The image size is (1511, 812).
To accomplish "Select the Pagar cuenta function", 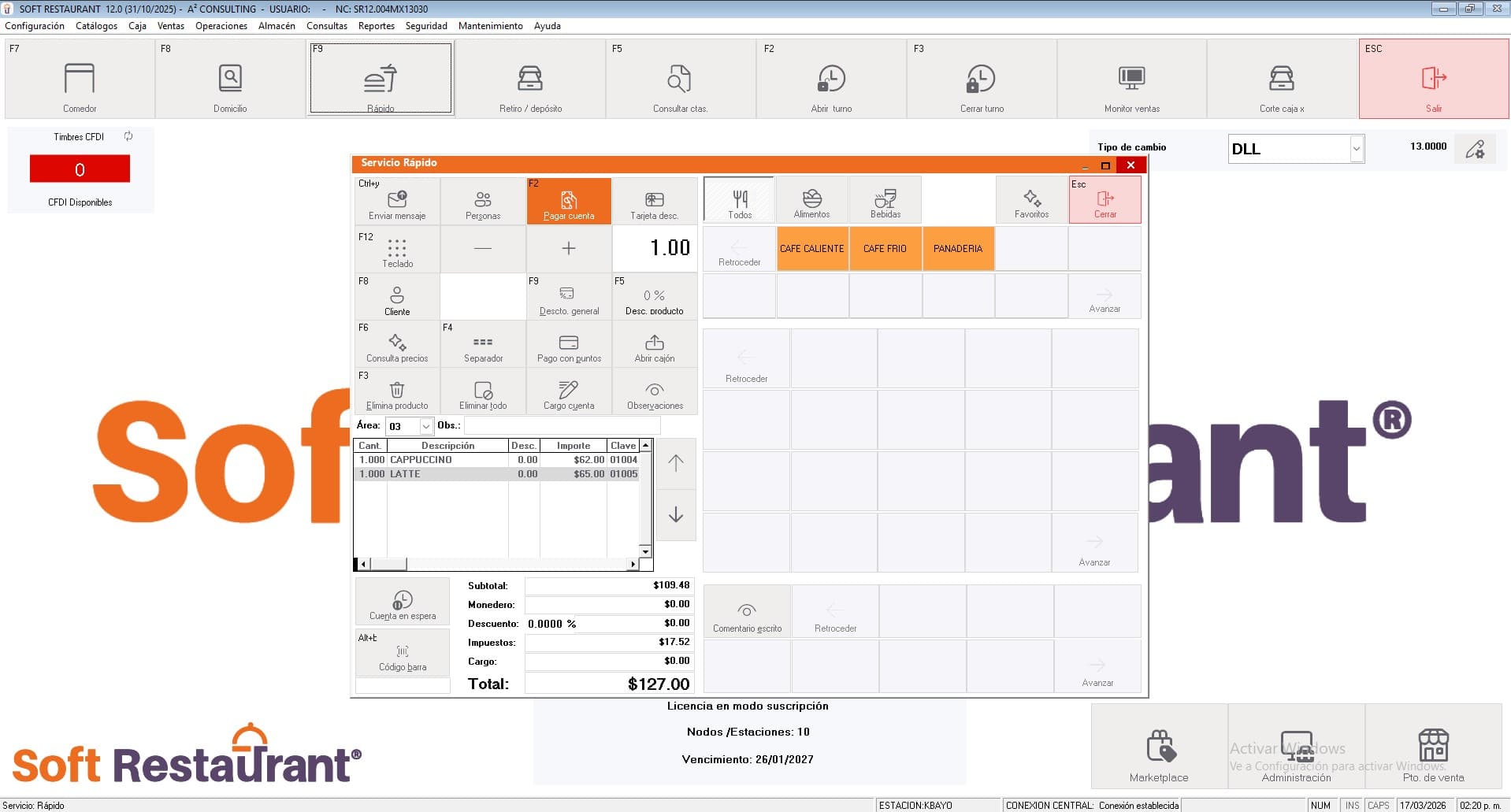I will click(x=568, y=201).
